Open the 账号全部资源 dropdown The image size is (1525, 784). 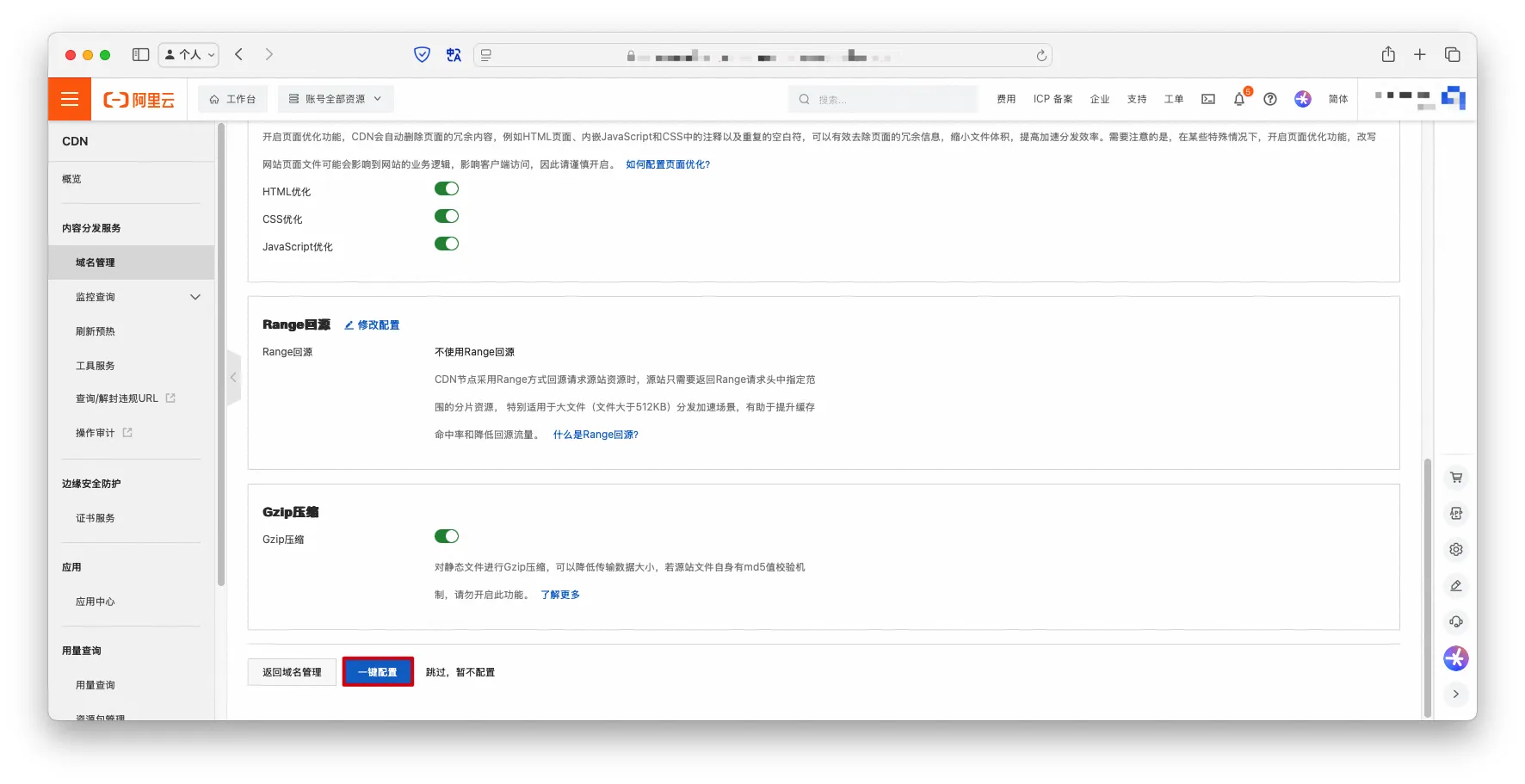click(335, 99)
